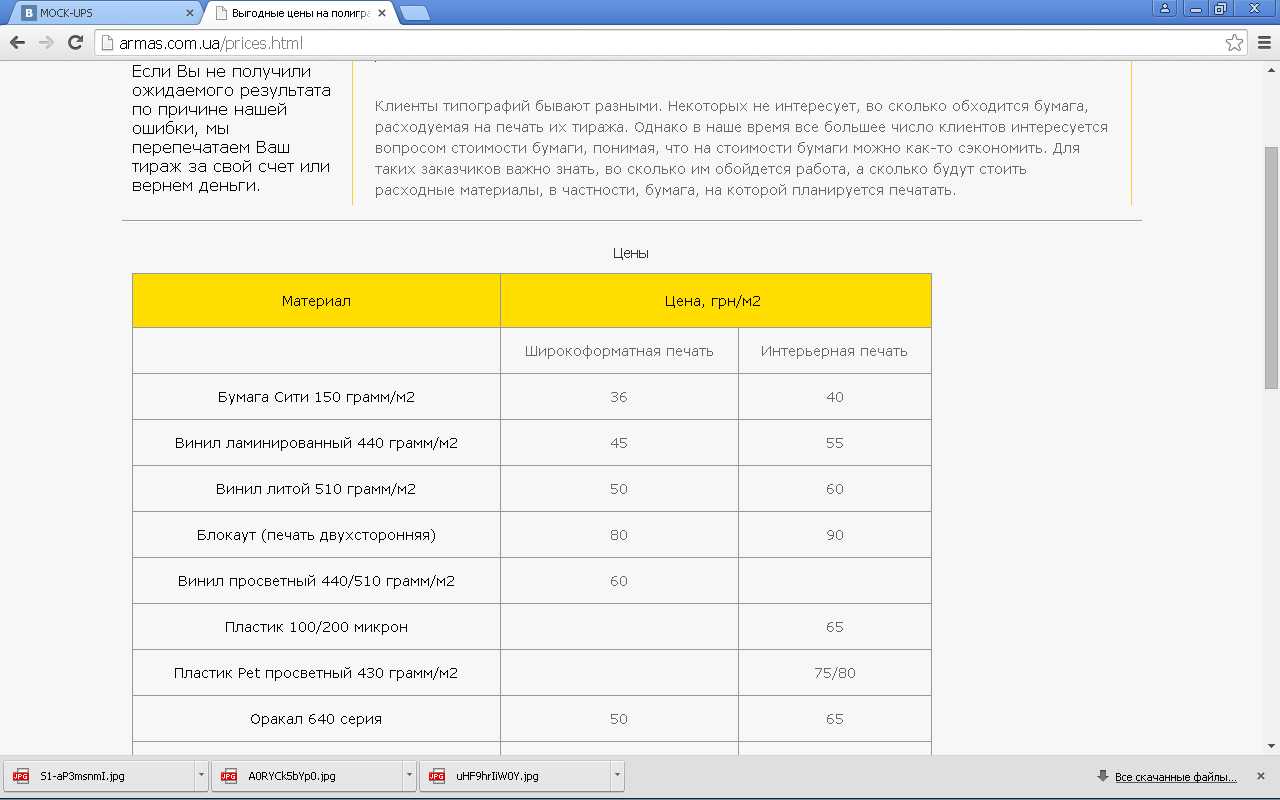Open downloaded file S1-aP3msnmI.jpg
This screenshot has height=800, width=1280.
click(100, 776)
